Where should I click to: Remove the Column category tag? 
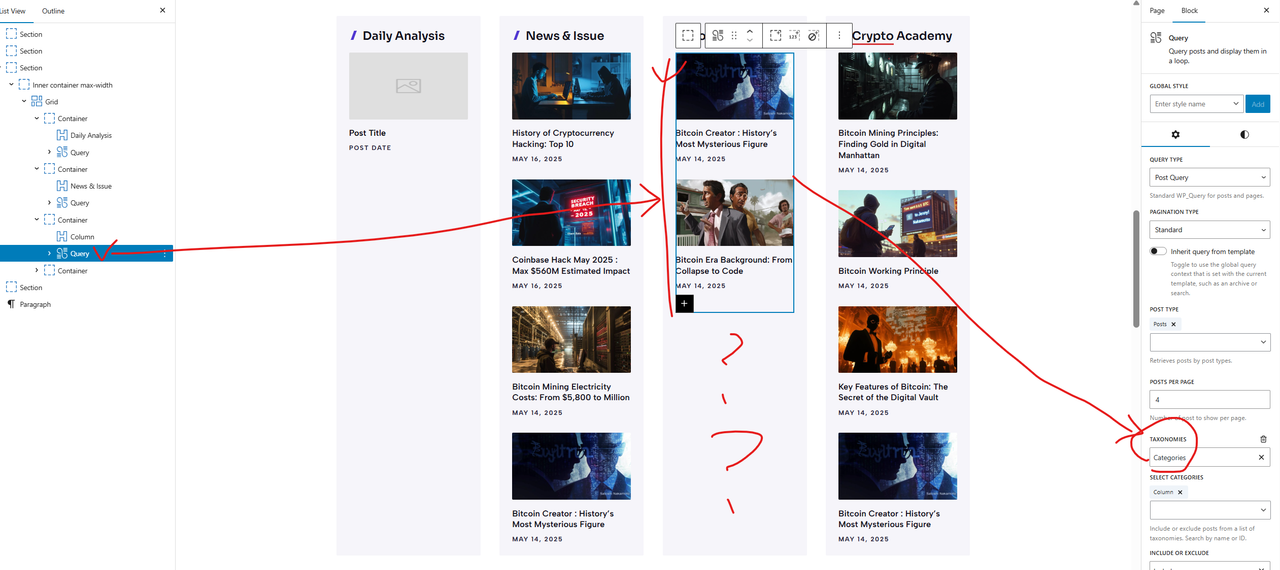point(1180,492)
